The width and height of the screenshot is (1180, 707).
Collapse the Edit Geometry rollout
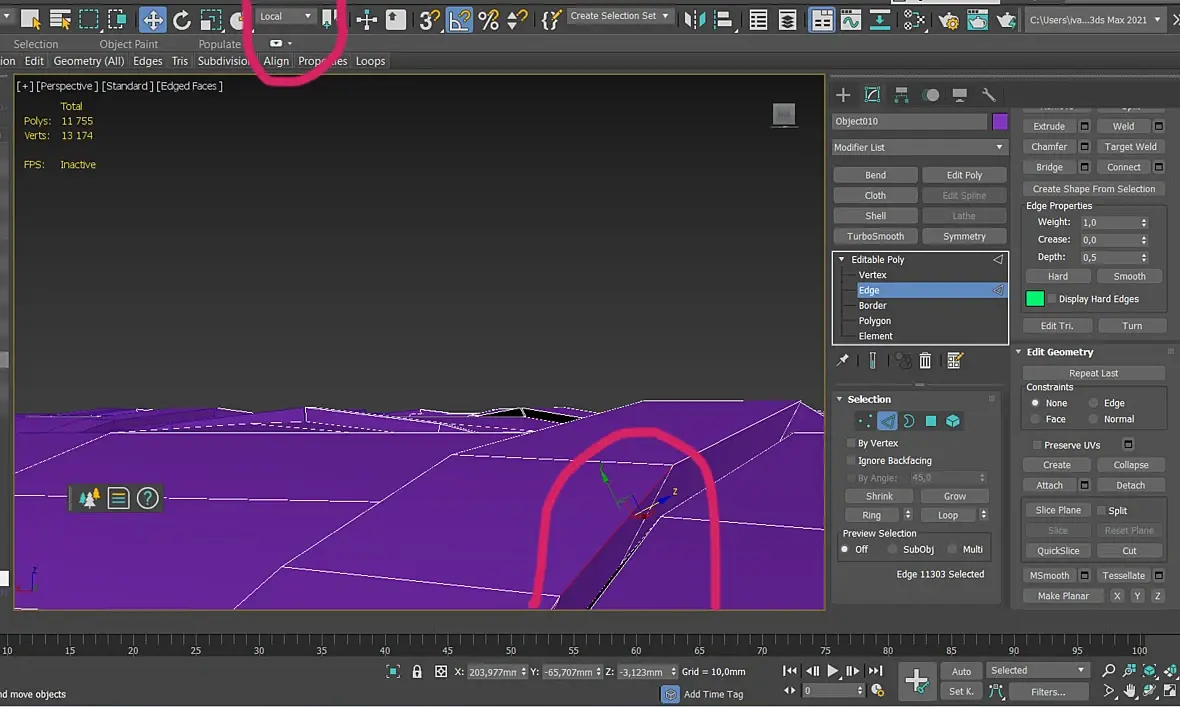[1059, 352]
